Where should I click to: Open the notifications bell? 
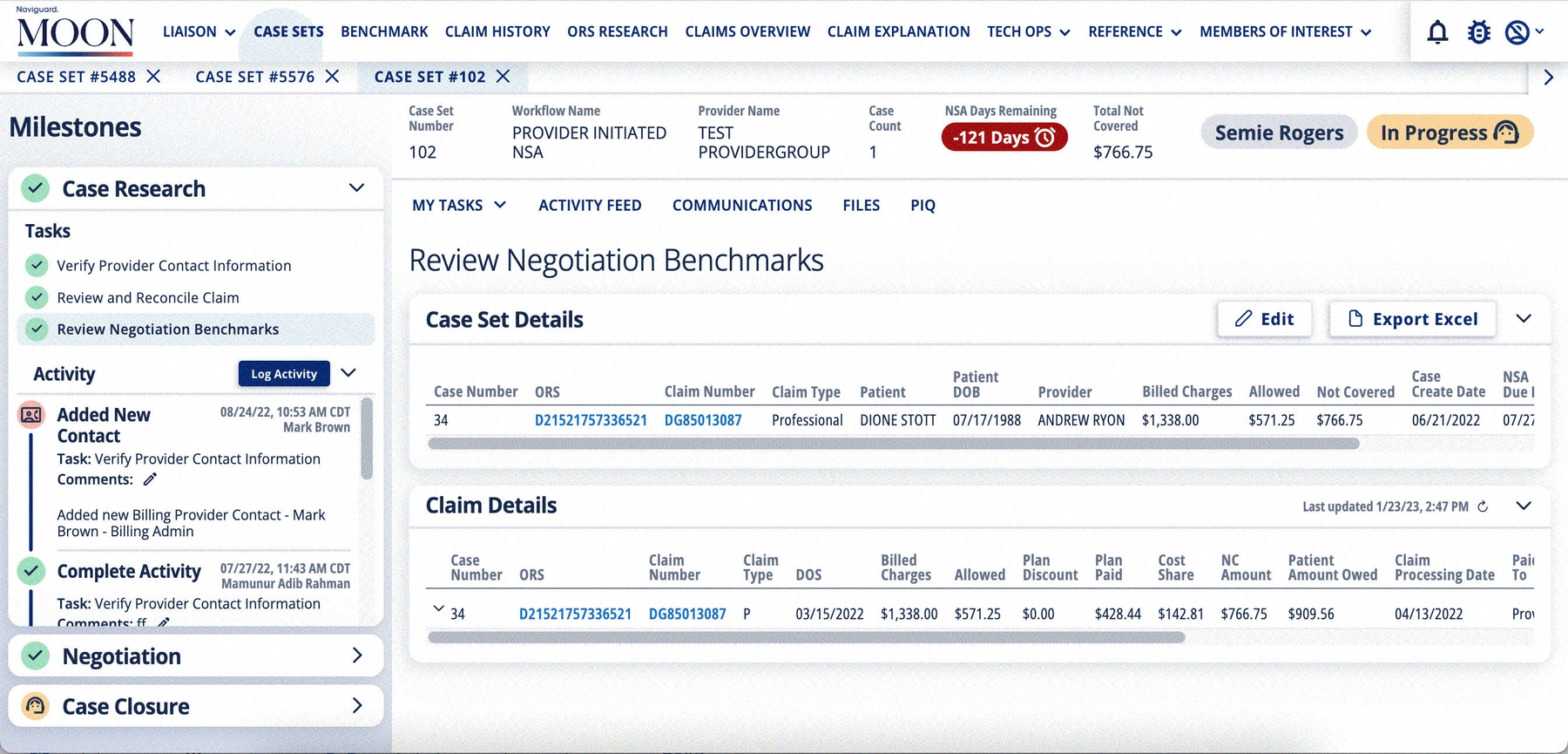click(1437, 32)
